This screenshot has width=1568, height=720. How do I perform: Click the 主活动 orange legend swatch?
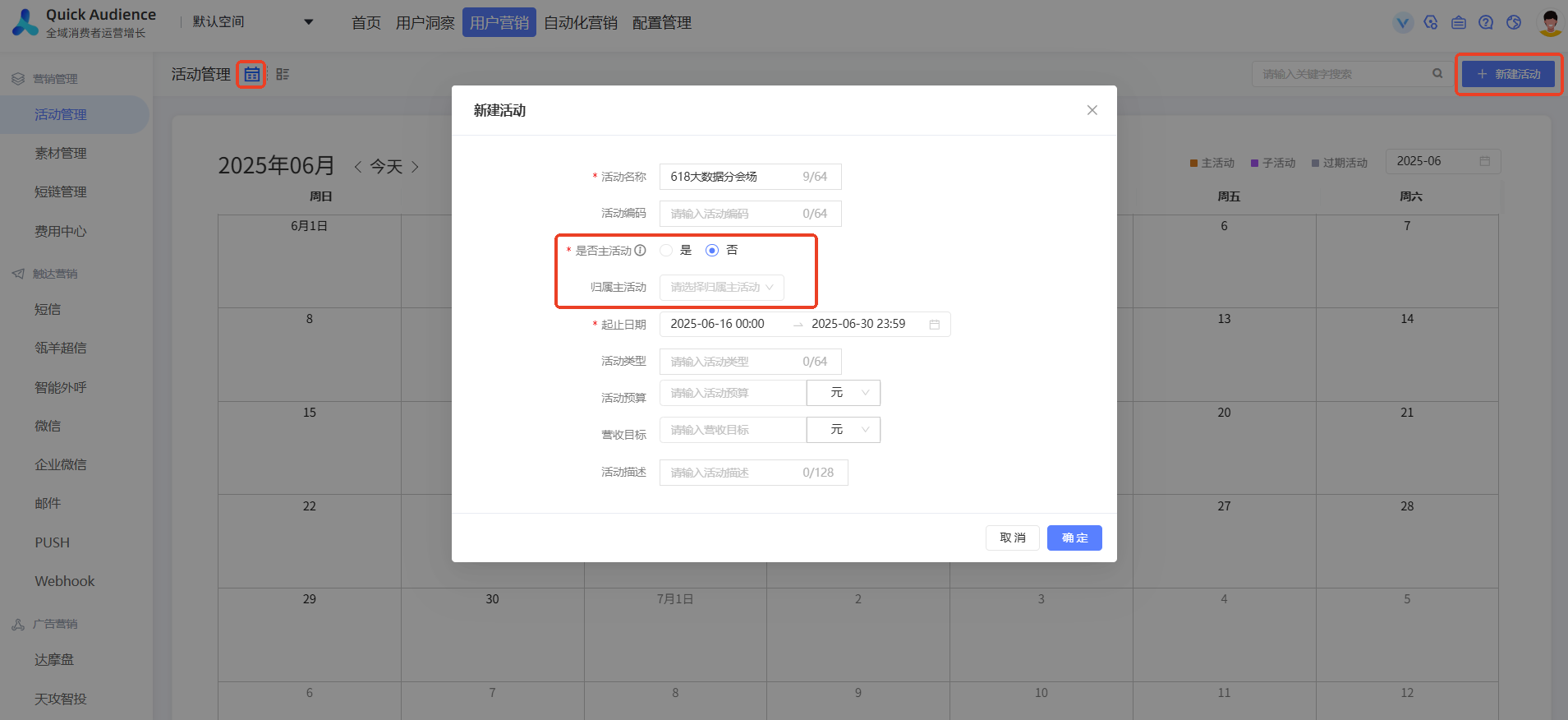[x=1193, y=164]
